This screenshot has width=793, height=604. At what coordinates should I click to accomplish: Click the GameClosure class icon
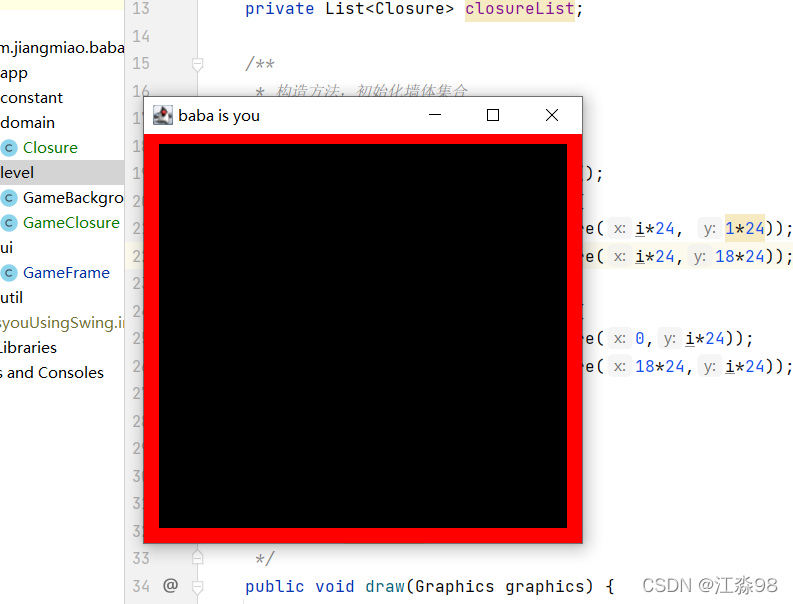(9, 223)
